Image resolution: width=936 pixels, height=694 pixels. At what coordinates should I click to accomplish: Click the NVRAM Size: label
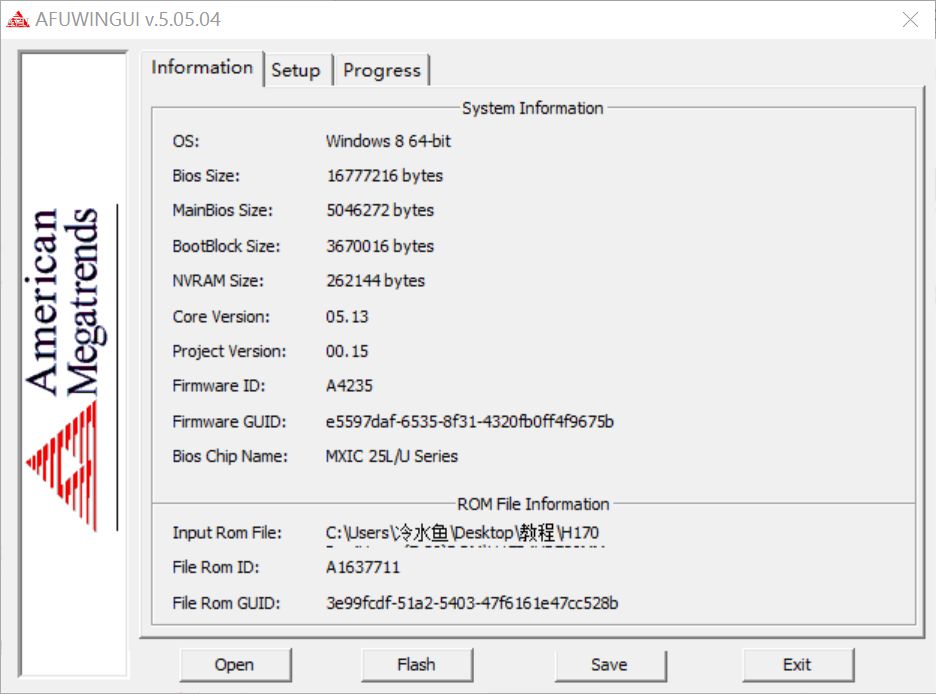[218, 281]
